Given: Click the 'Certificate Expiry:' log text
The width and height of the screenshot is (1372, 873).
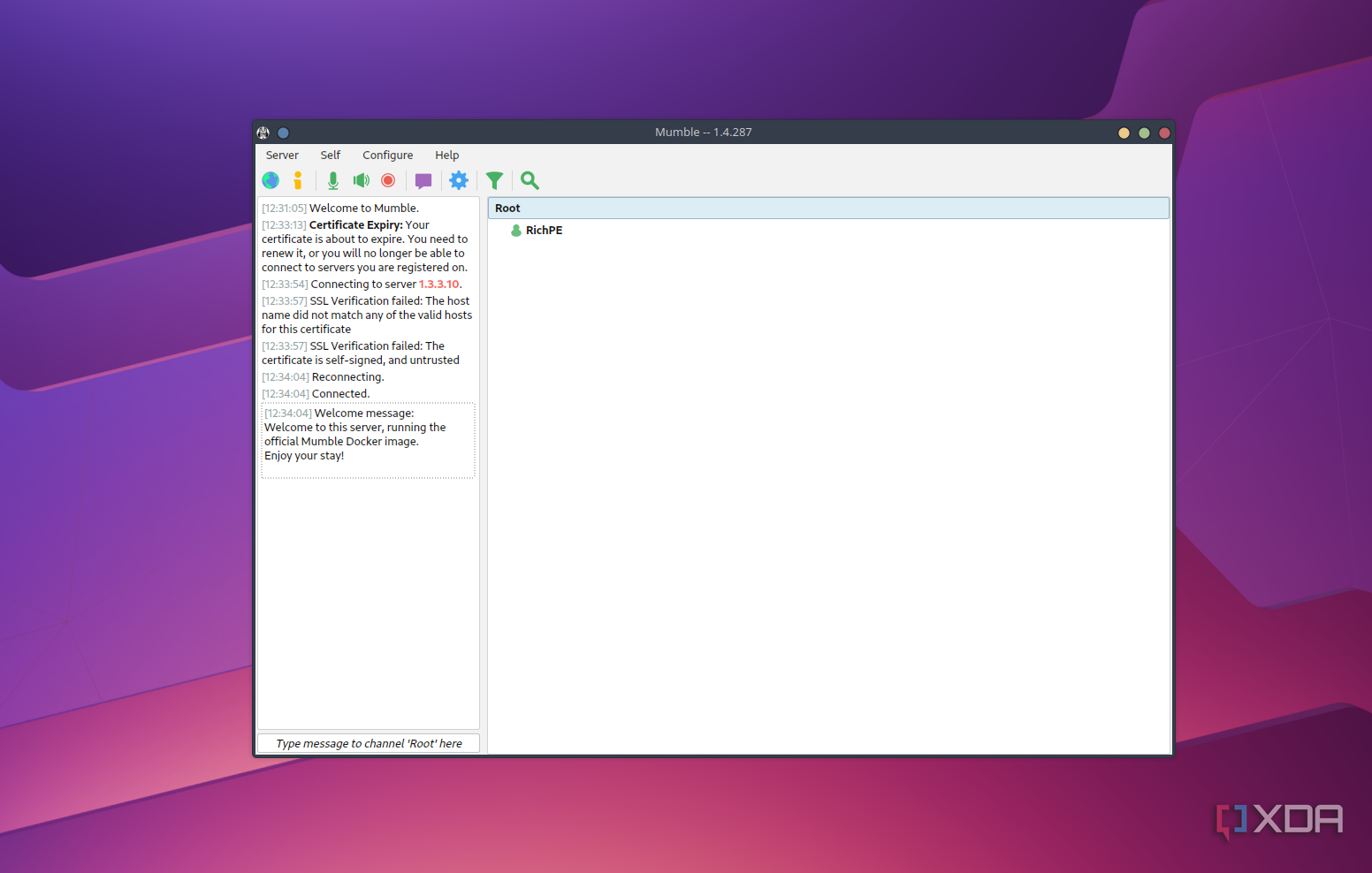Looking at the screenshot, I should tap(355, 225).
